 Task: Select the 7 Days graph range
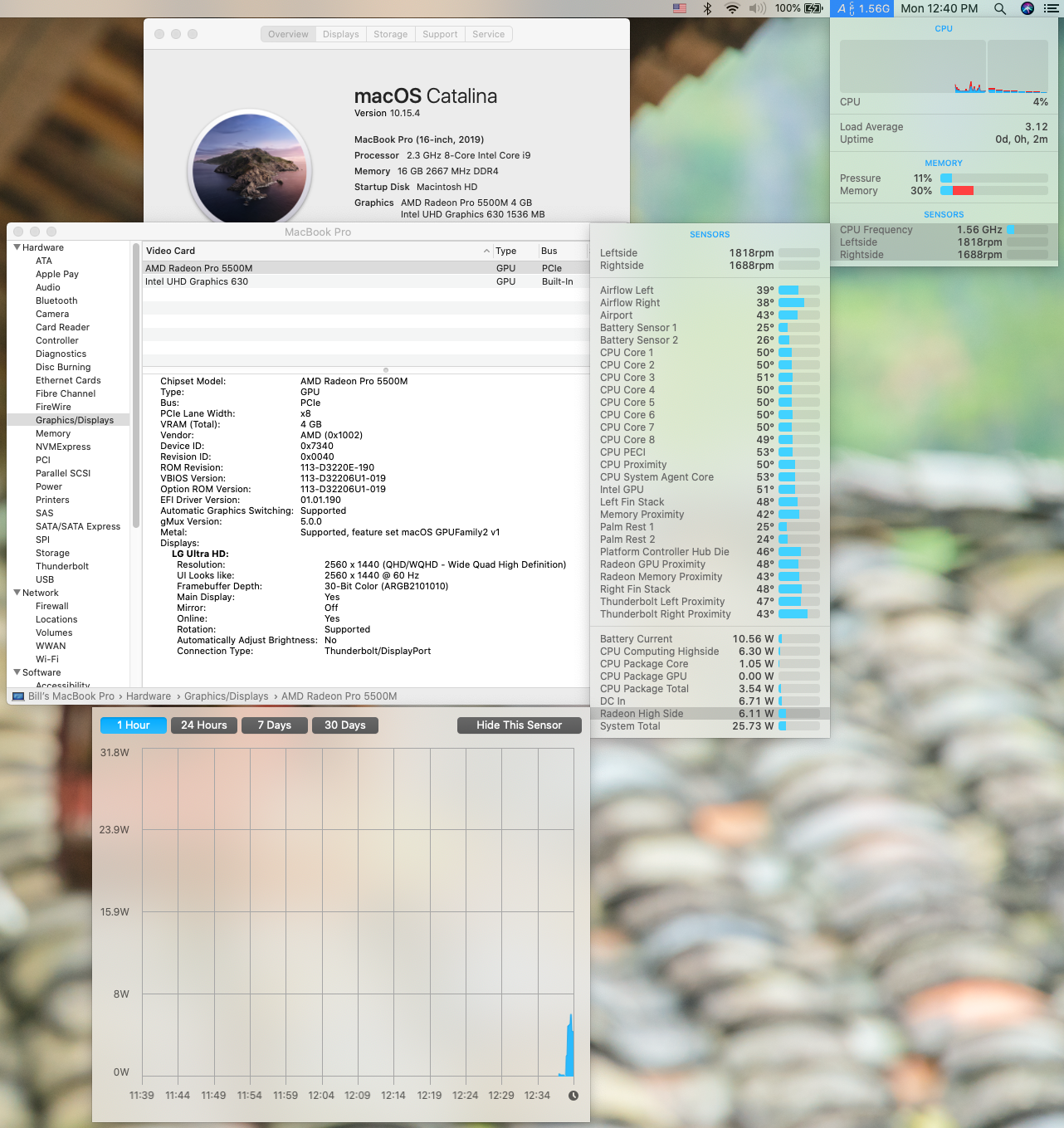click(x=275, y=725)
